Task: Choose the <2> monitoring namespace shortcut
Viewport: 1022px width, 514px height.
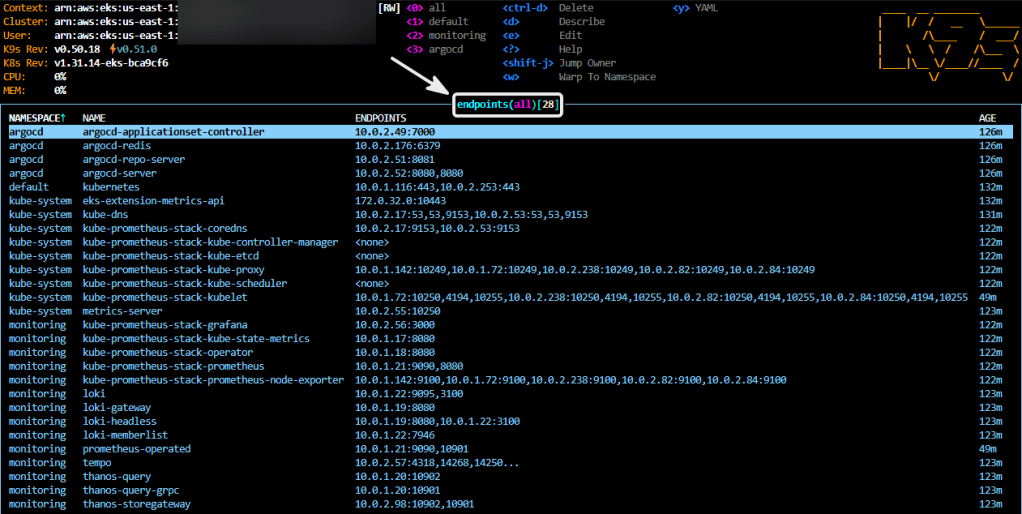Action: [x=446, y=35]
